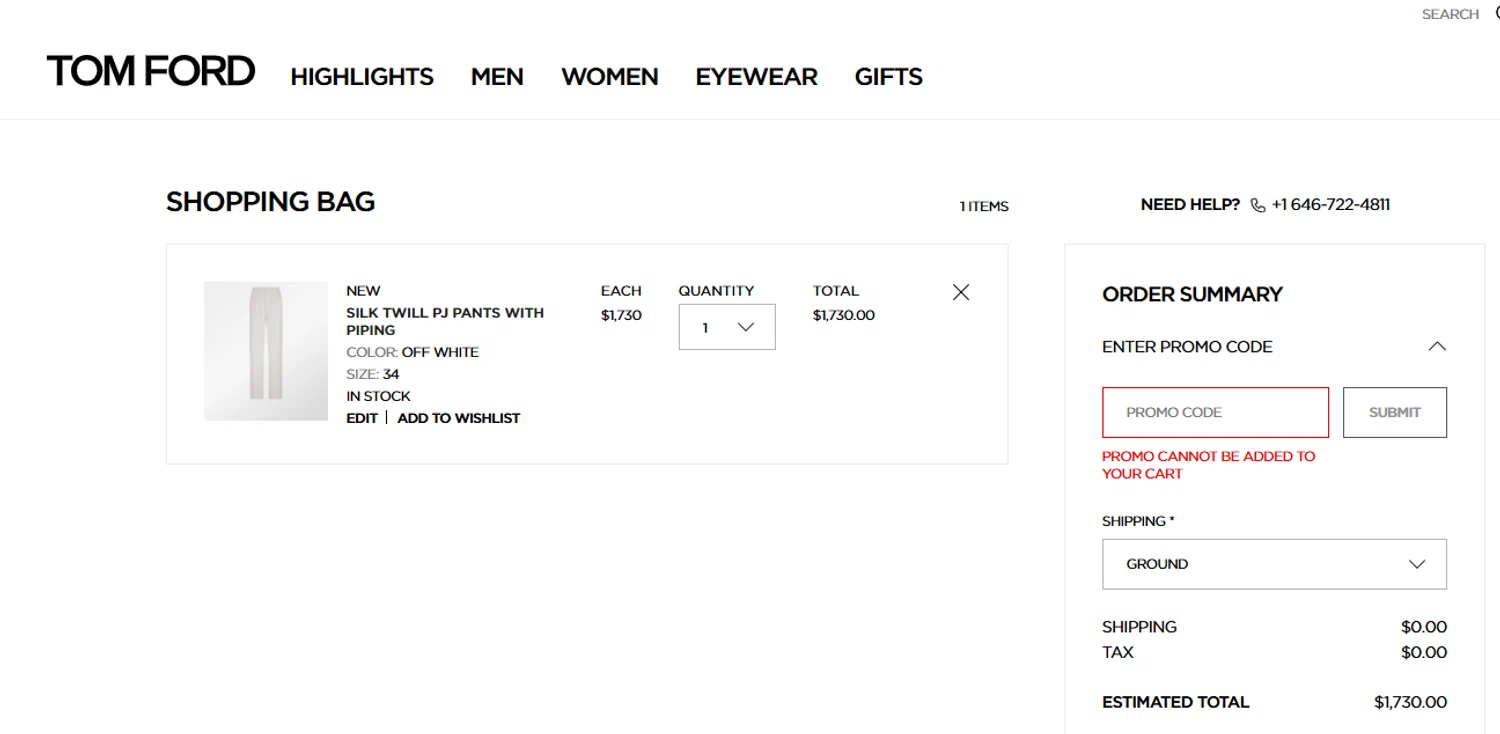This screenshot has height=734, width=1500.
Task: Edit the pajama pants item
Action: pyautogui.click(x=362, y=418)
